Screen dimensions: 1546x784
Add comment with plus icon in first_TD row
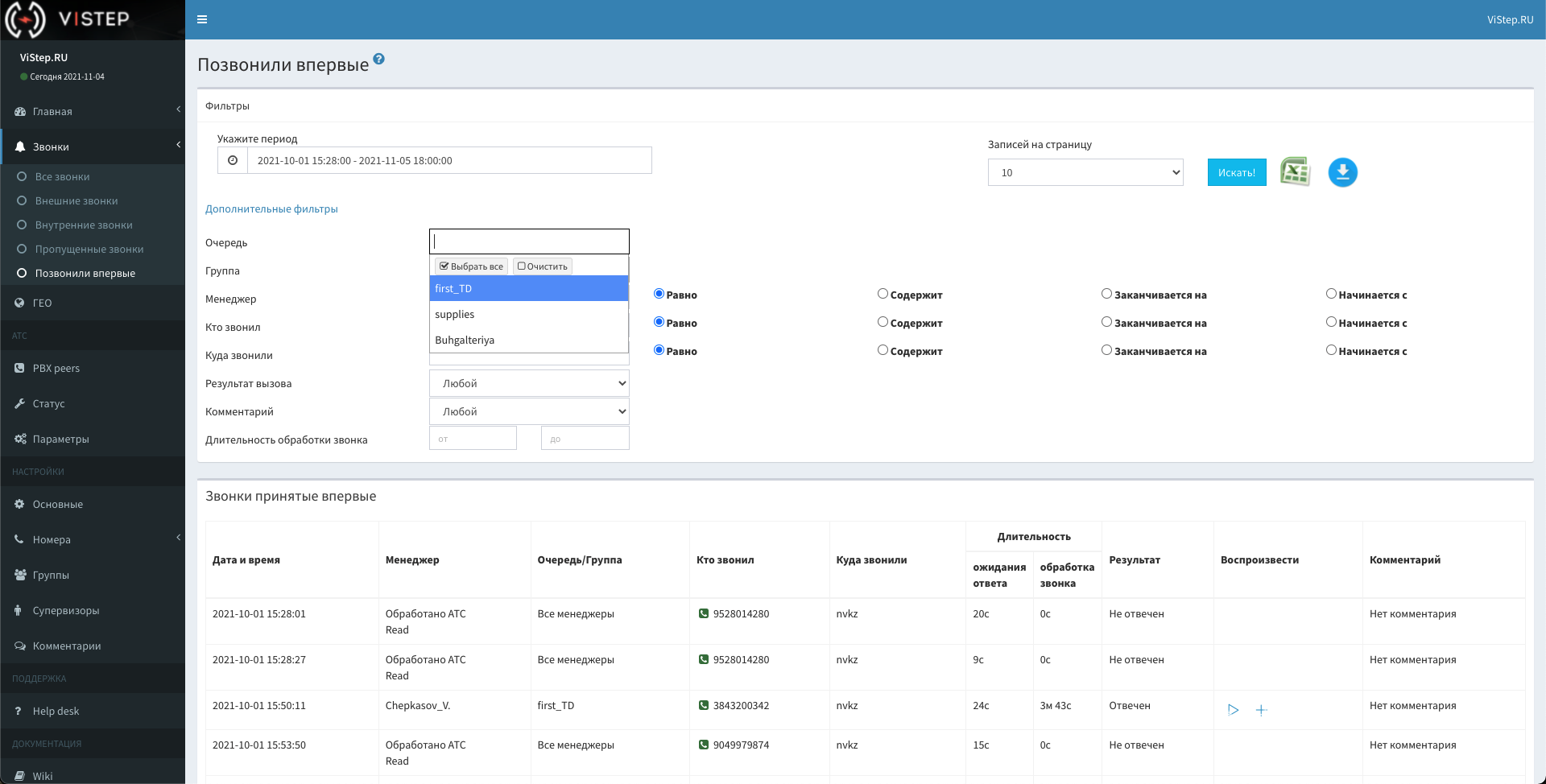click(1261, 710)
